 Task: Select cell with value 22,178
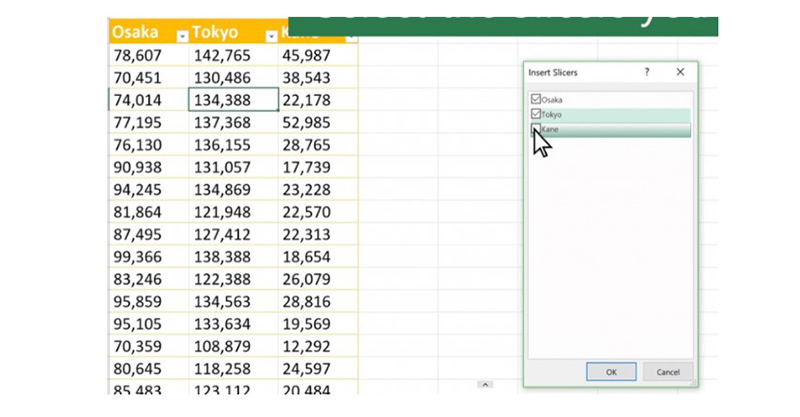318,100
